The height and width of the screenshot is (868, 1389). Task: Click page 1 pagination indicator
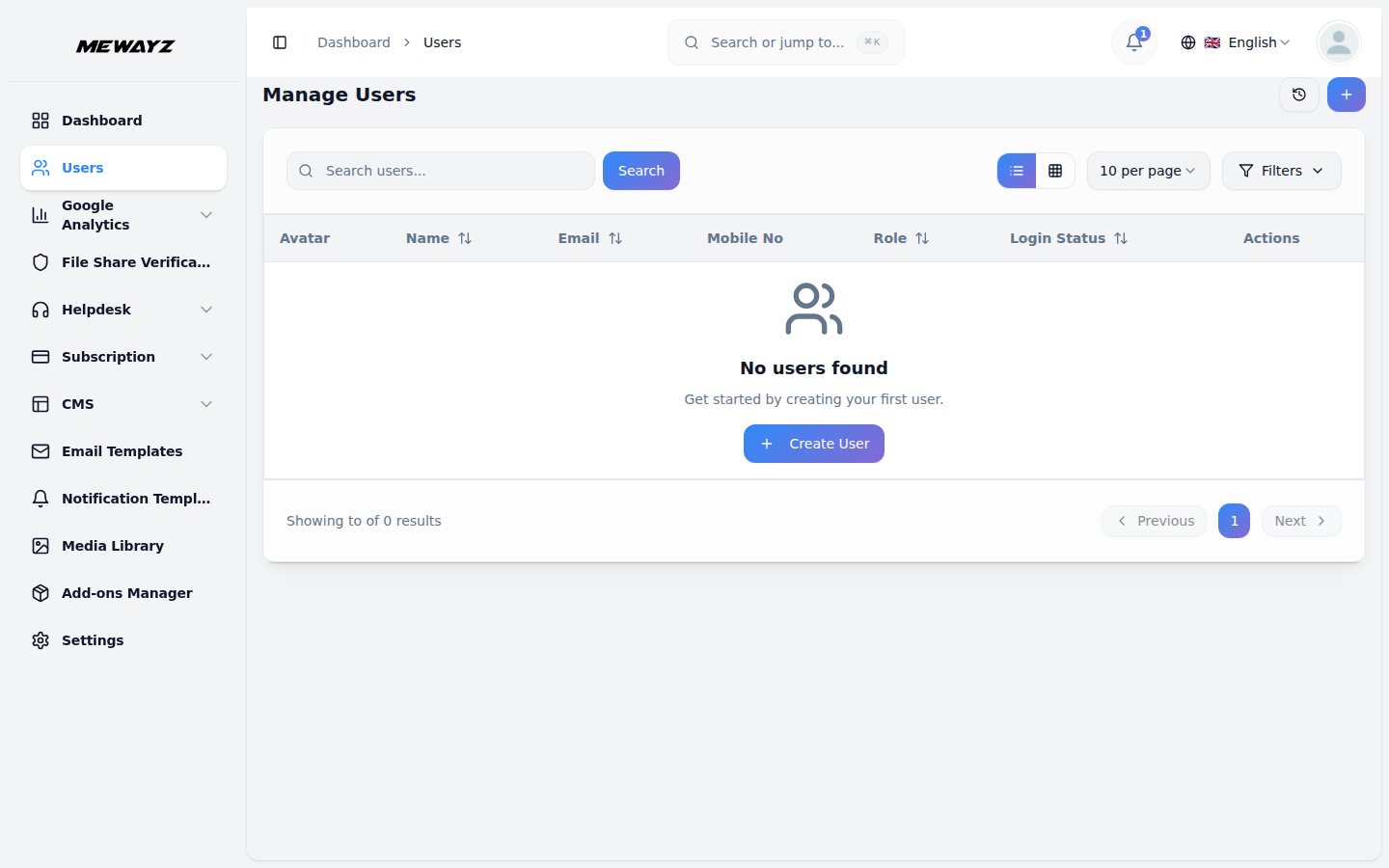point(1234,521)
